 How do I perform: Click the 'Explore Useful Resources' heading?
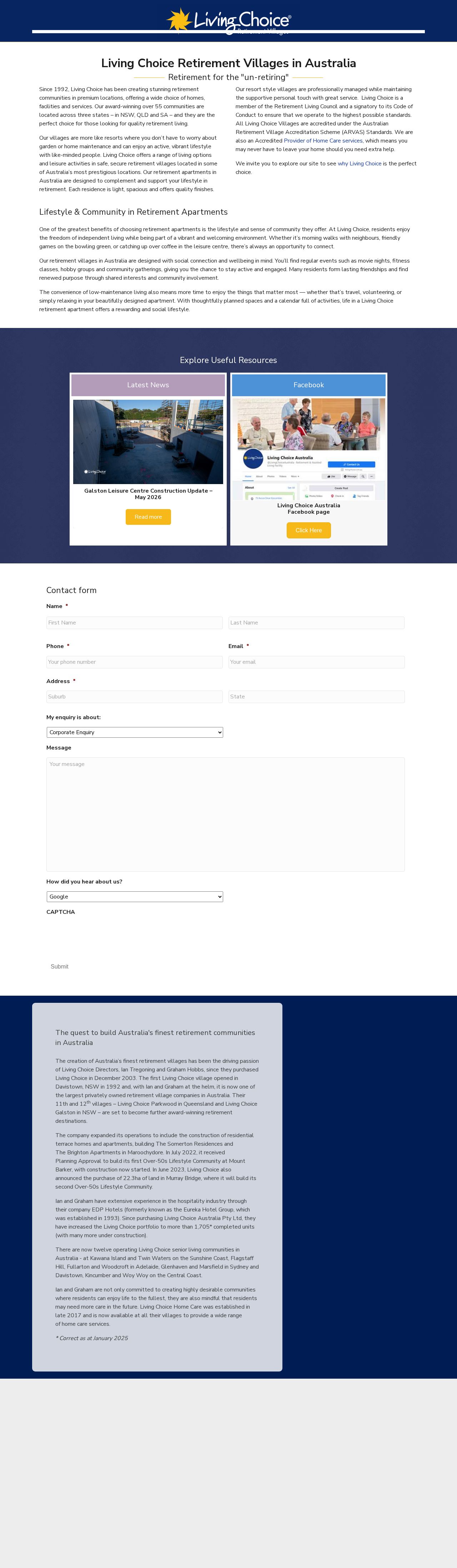tap(228, 360)
